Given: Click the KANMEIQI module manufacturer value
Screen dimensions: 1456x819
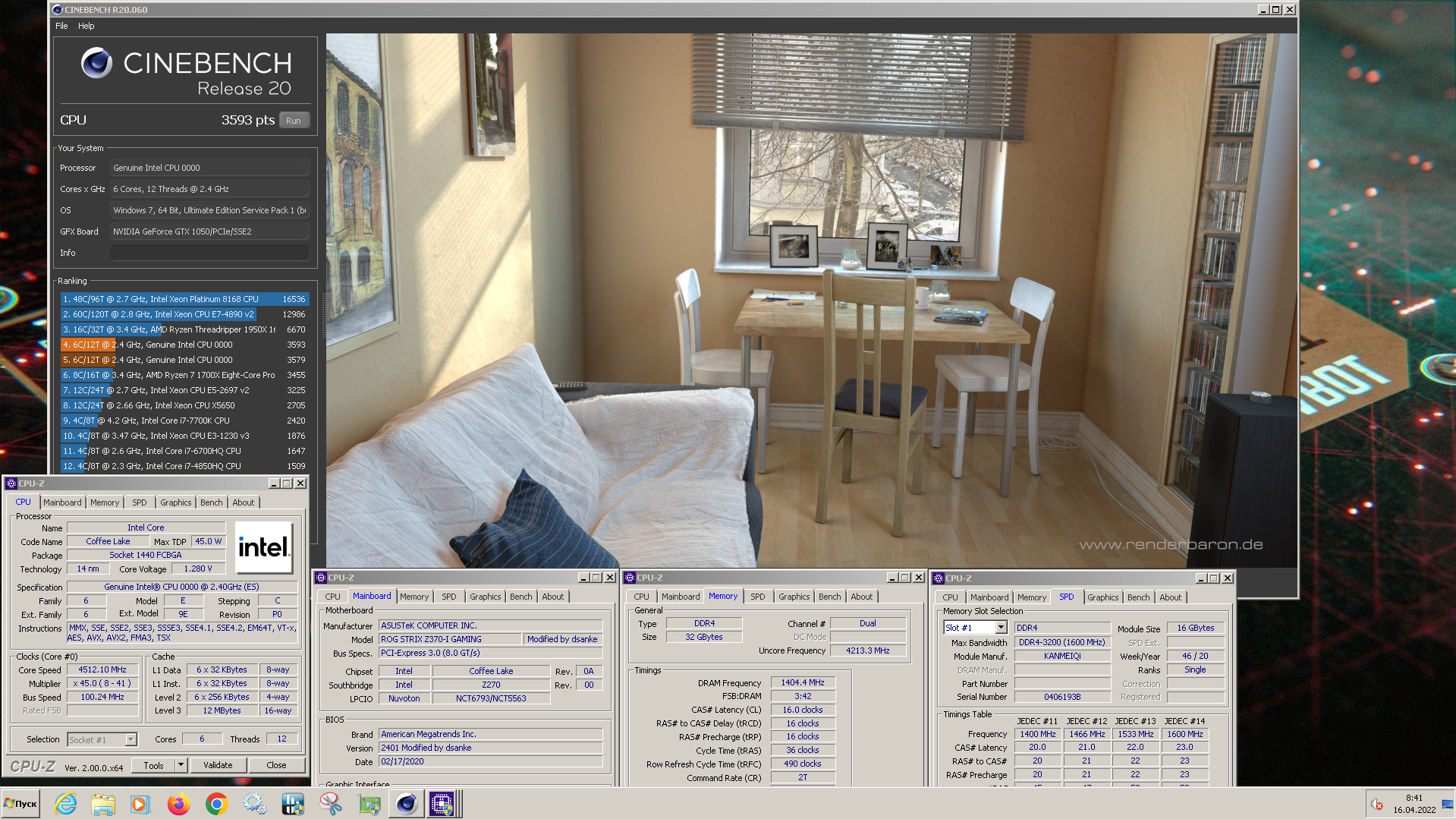Looking at the screenshot, I should [1062, 657].
